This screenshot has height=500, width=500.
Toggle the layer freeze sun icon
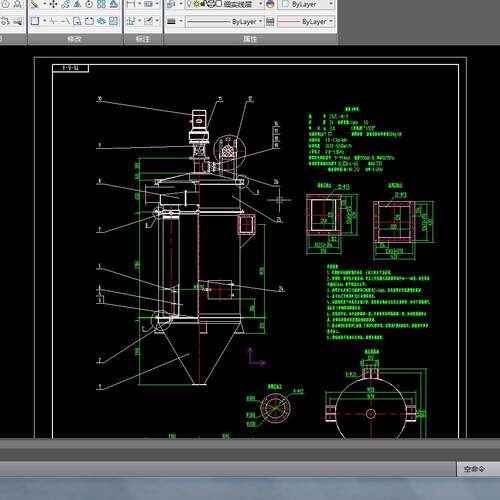(196, 4)
